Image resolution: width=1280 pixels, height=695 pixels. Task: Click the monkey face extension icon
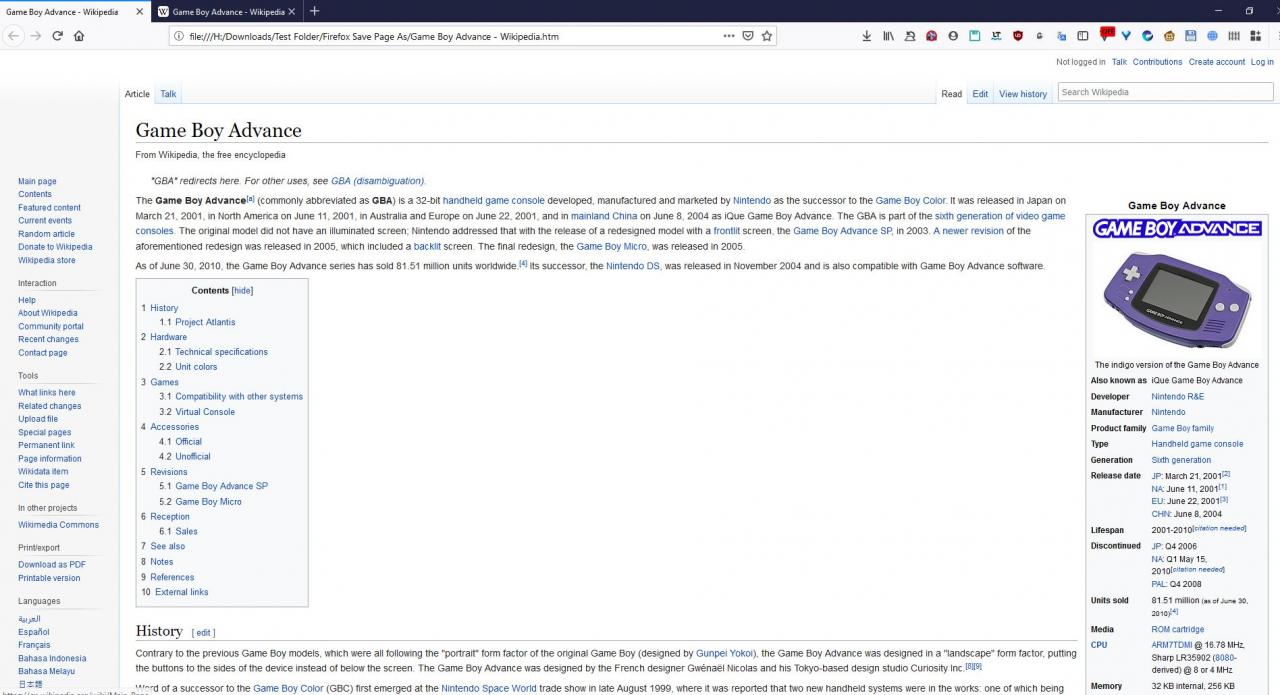1169,36
